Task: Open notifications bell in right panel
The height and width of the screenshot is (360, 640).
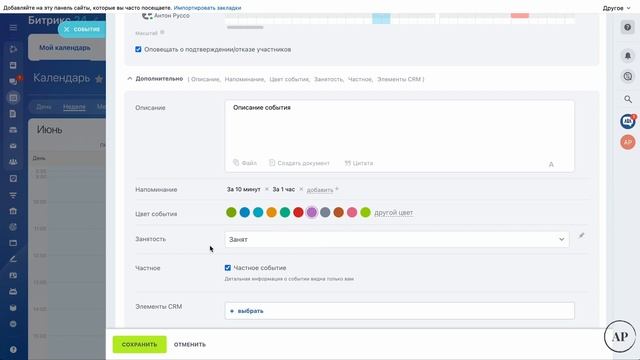Action: click(x=628, y=55)
